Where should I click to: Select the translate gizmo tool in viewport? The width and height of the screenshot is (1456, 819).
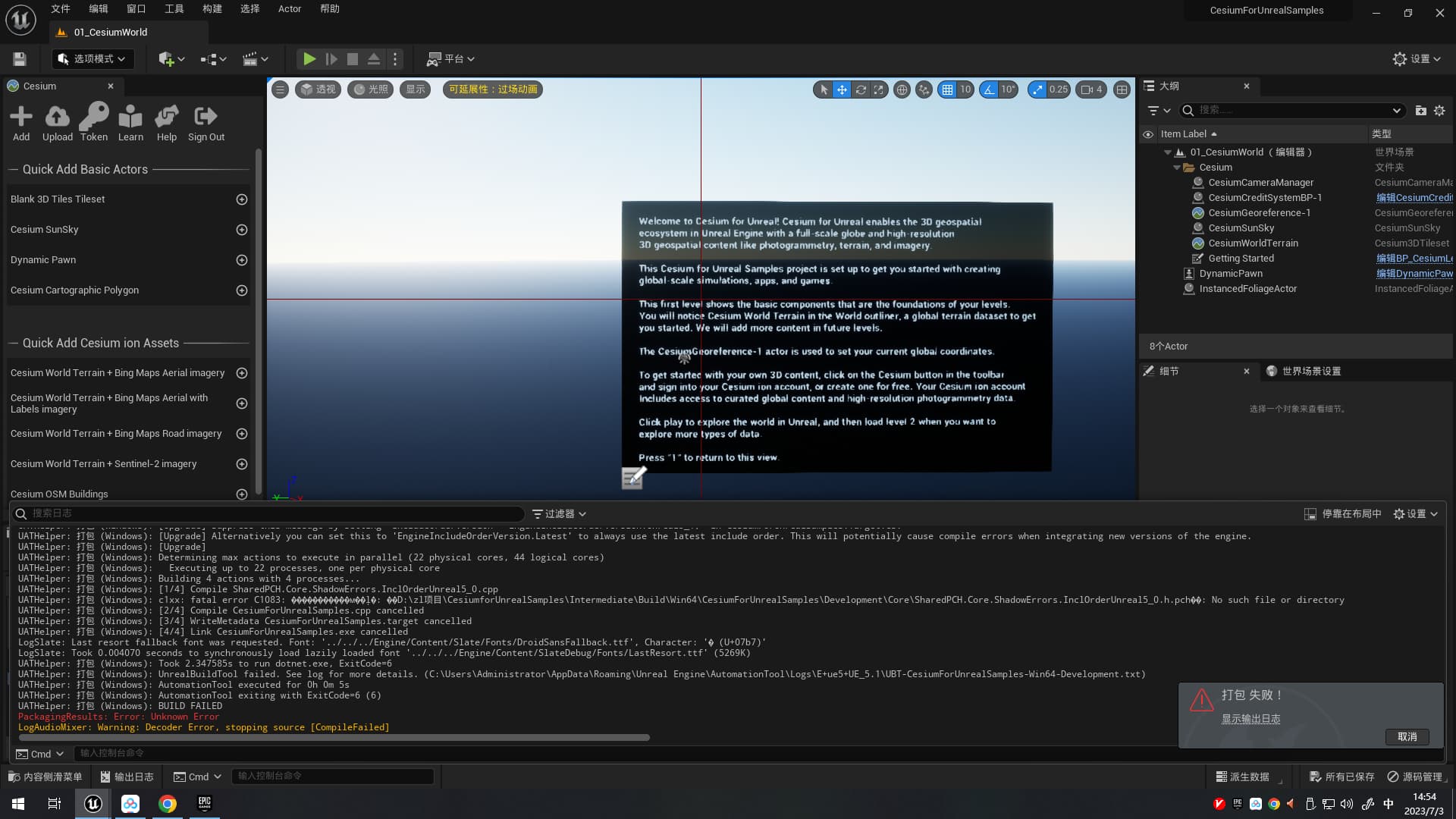coord(842,89)
